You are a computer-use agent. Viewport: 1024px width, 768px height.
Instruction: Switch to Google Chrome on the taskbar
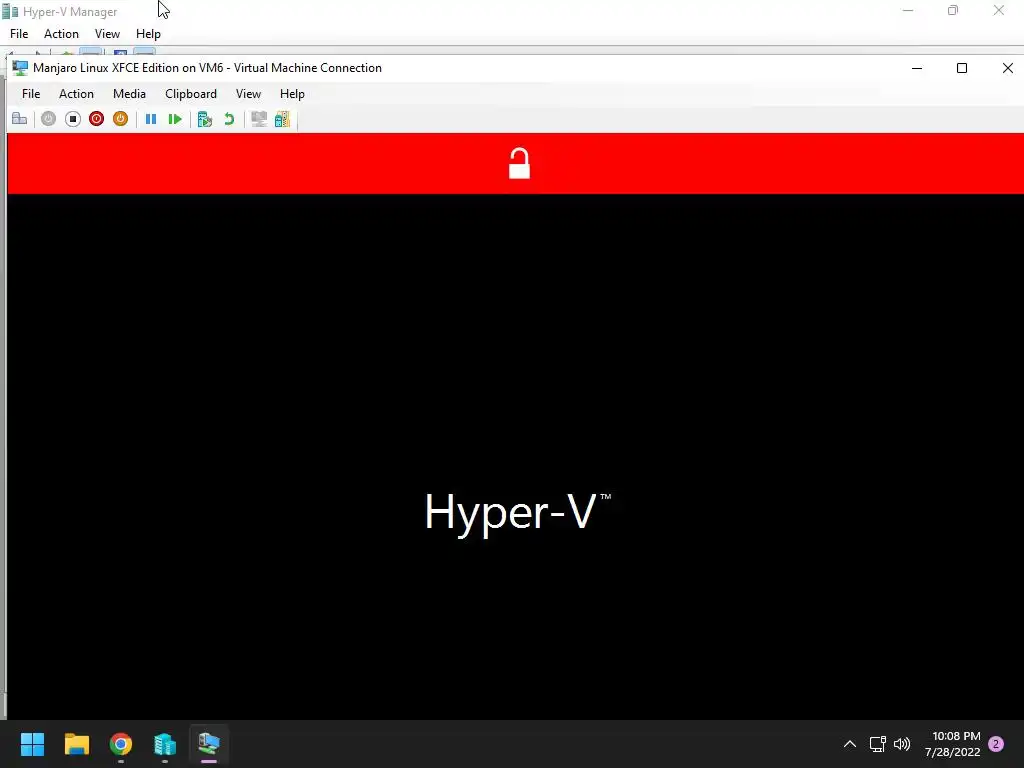(121, 744)
